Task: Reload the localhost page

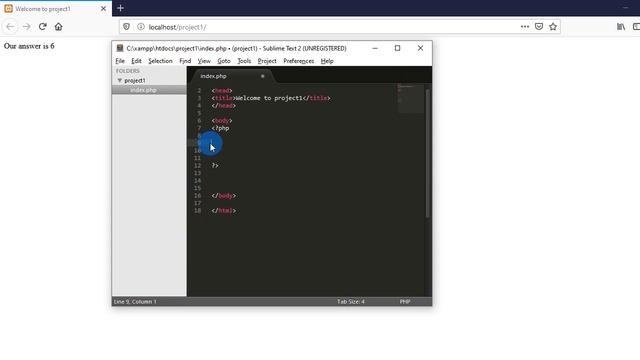Action: 42,27
